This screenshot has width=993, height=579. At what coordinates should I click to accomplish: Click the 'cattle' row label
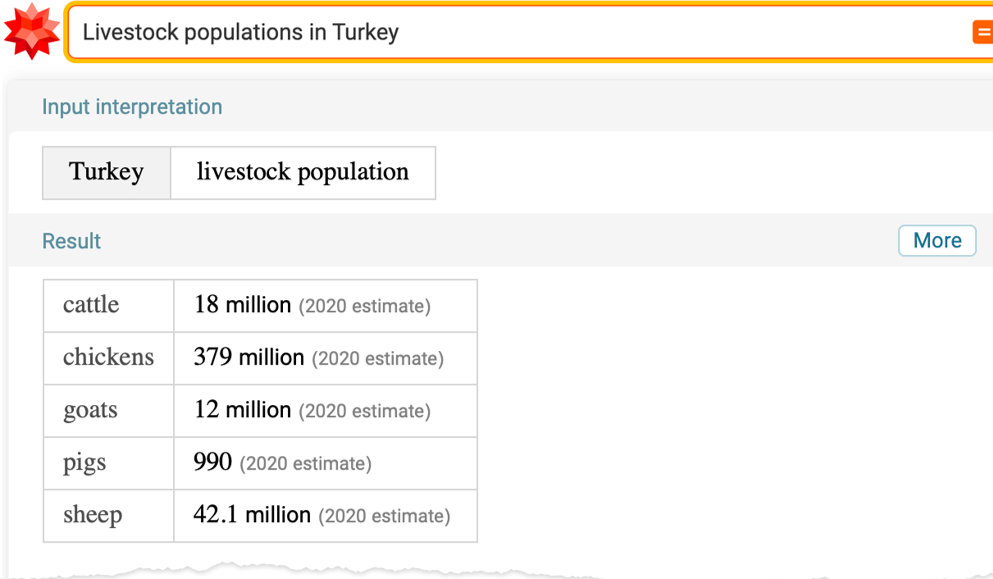(91, 305)
